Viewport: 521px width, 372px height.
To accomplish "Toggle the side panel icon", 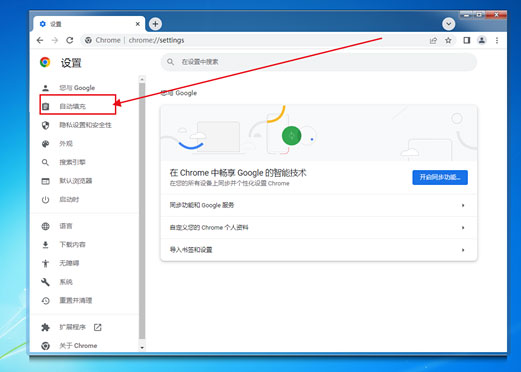I will (467, 40).
